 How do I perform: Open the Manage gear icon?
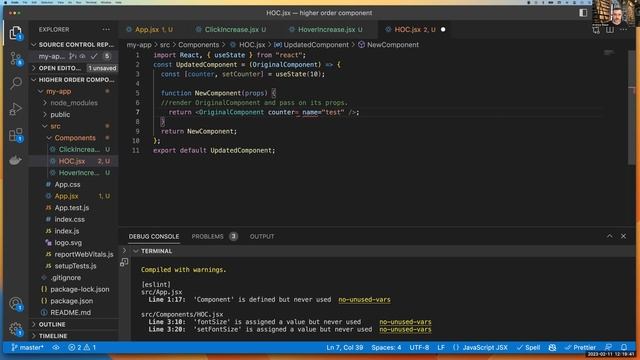16,329
